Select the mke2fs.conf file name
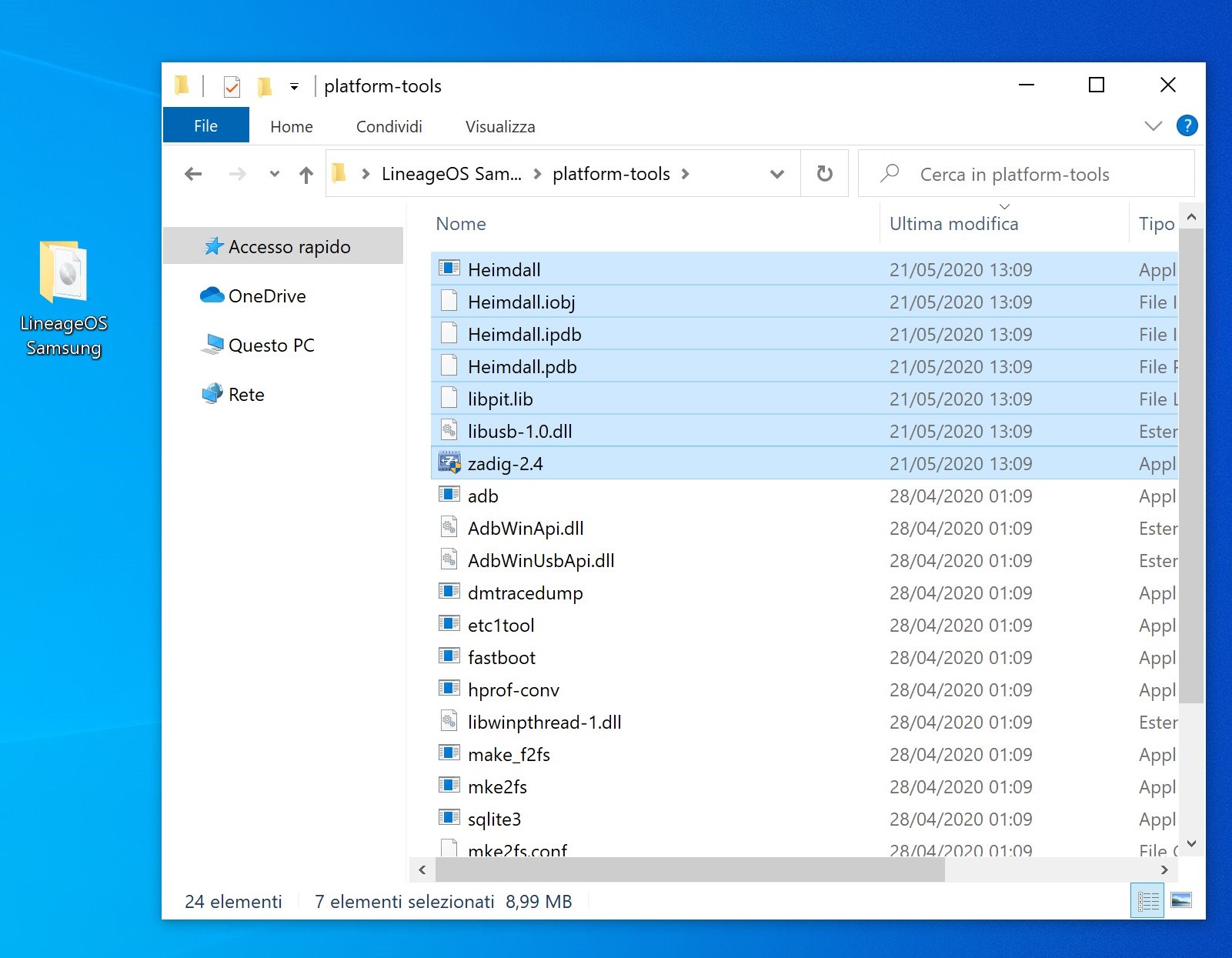Viewport: 1232px width, 958px height. click(517, 850)
